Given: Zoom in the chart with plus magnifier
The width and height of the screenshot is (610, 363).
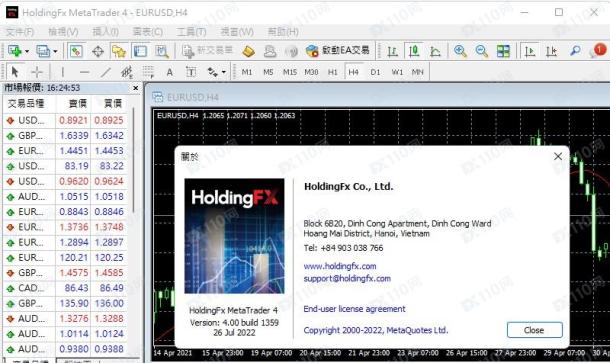Looking at the screenshot, I should click(460, 51).
